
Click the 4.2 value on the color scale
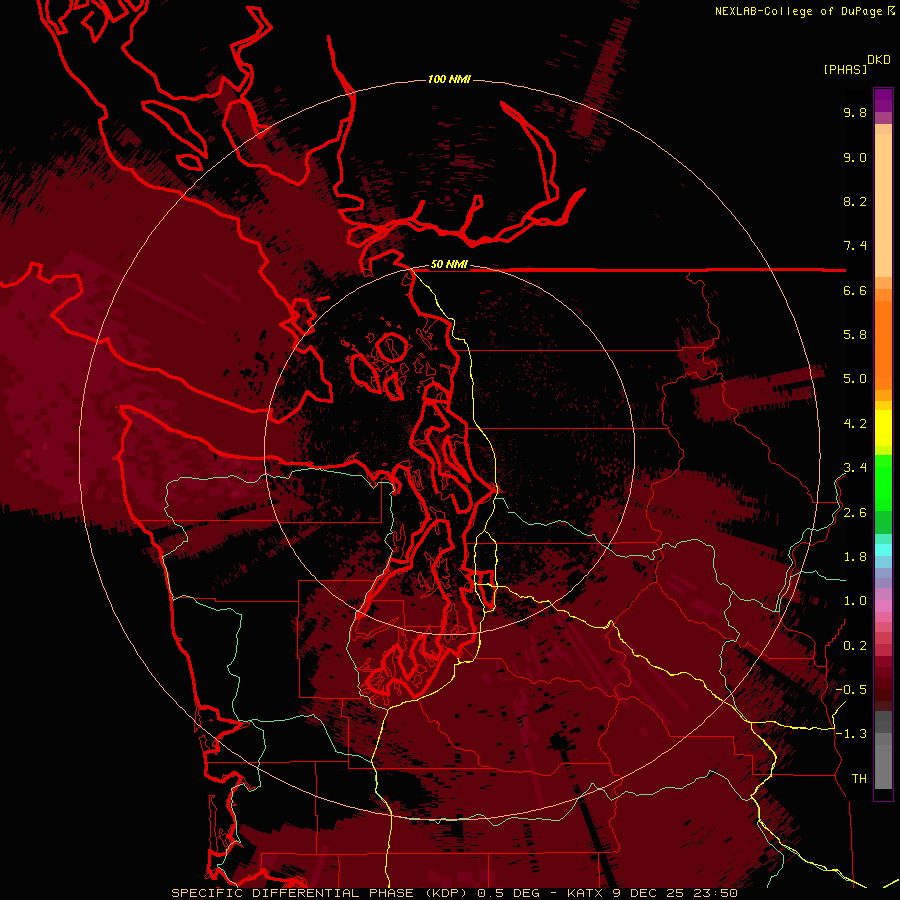coord(855,424)
